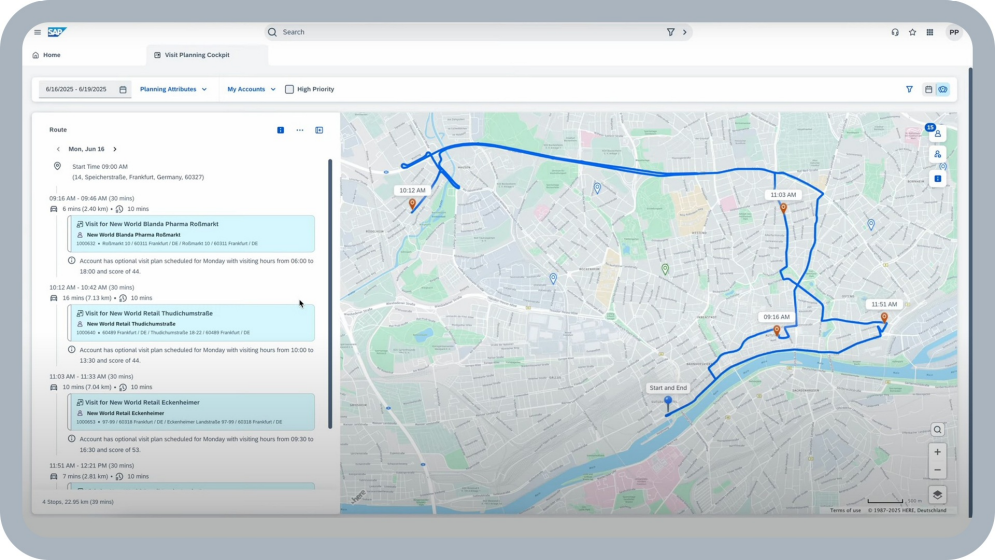
Task: Click the blue route info icon
Action: 280,130
